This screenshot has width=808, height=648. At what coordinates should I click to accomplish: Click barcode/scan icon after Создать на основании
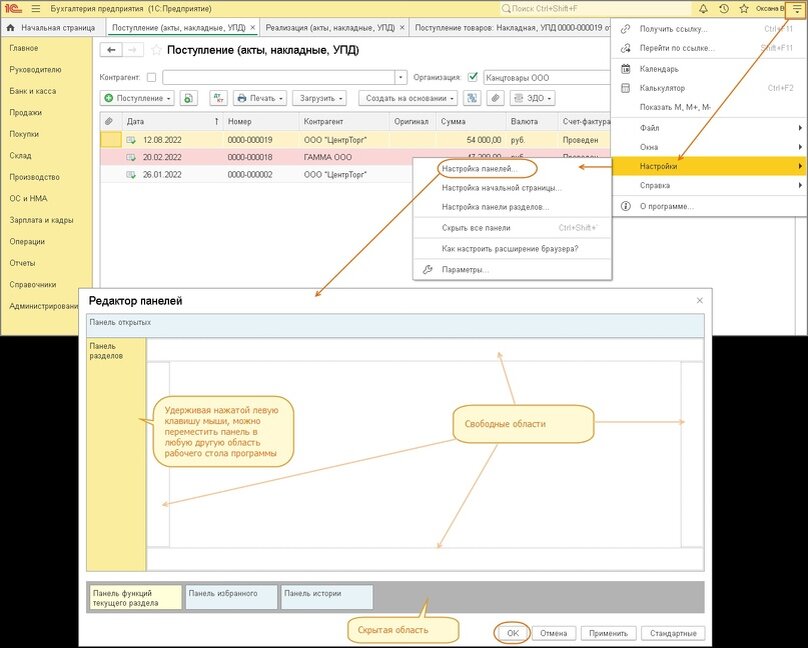tap(472, 98)
